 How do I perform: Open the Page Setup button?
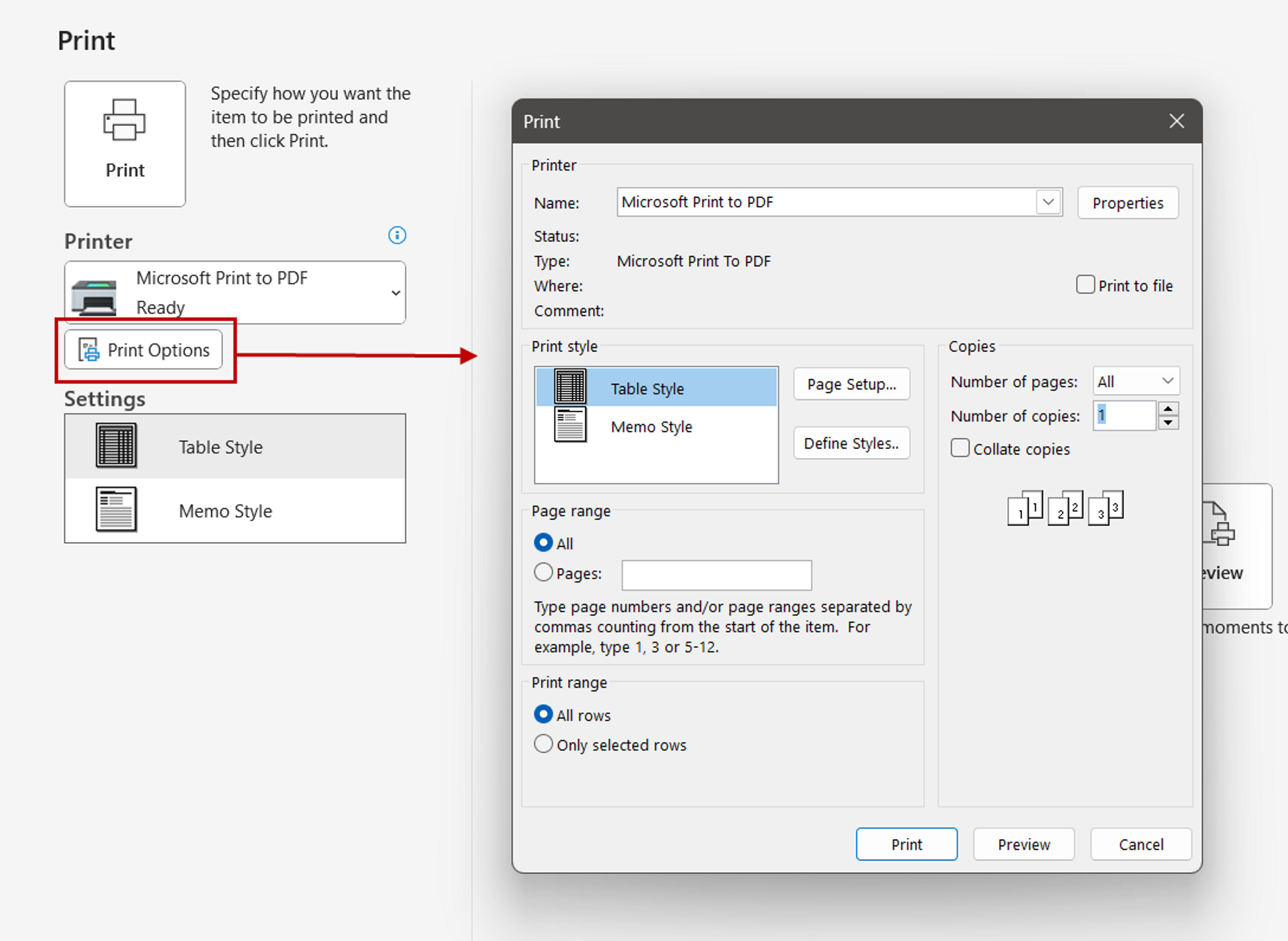[851, 385]
